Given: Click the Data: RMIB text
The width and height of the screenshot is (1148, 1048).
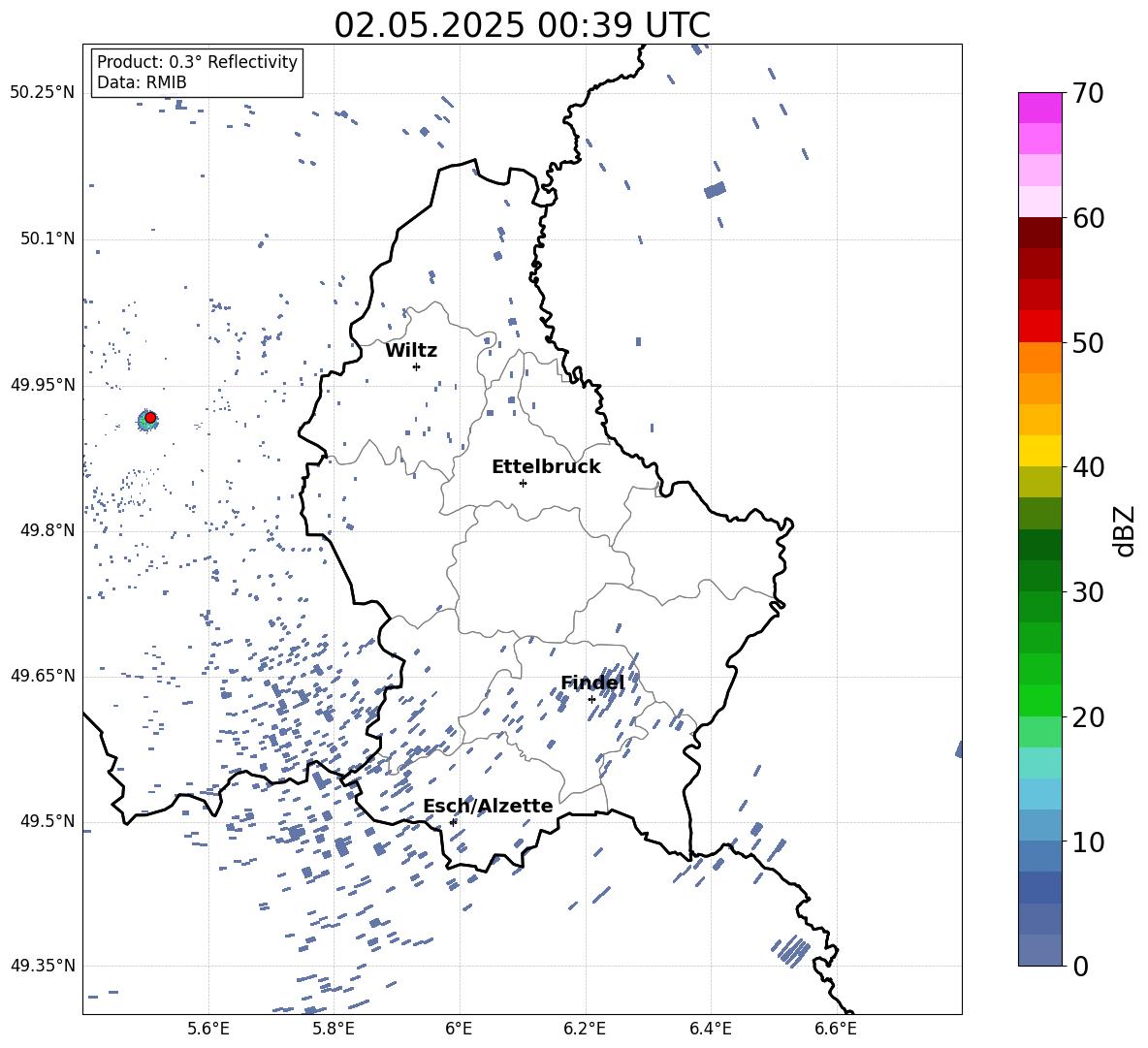Looking at the screenshot, I should tap(142, 82).
